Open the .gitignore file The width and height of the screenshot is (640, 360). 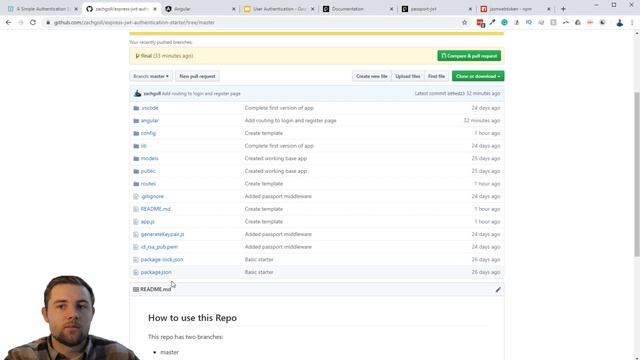pyautogui.click(x=152, y=196)
